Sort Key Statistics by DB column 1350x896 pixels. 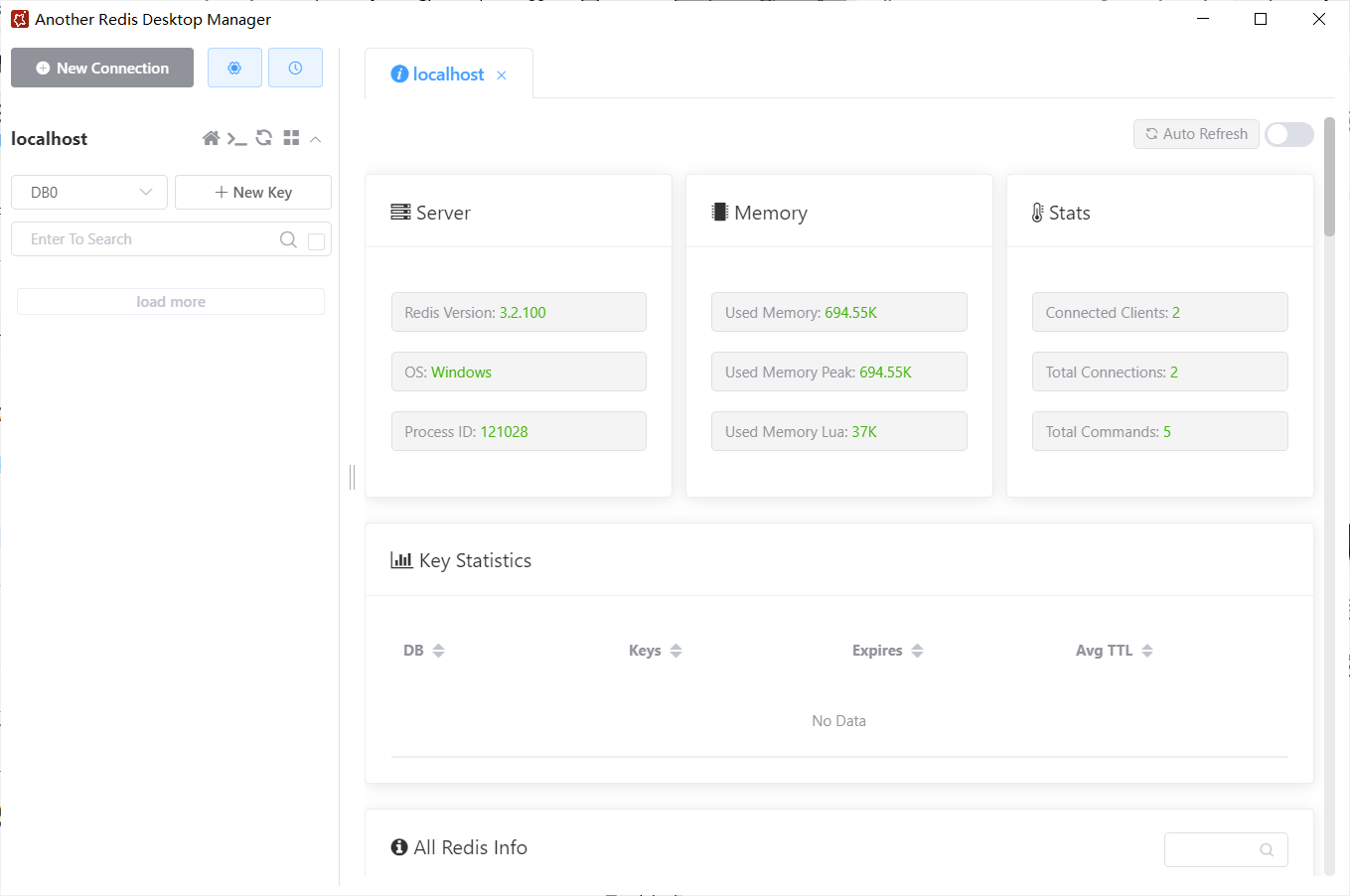(x=438, y=651)
